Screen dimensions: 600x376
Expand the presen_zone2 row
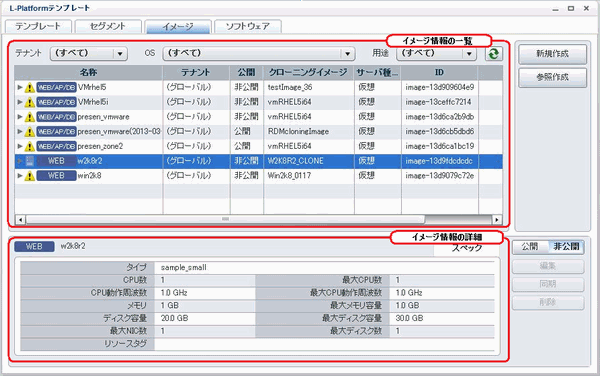[20, 146]
